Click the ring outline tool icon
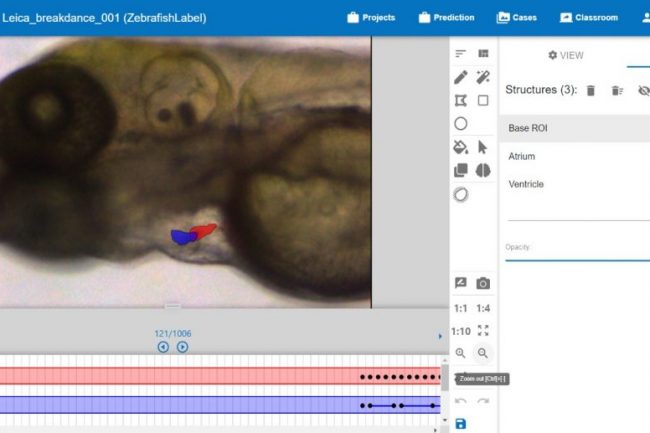Screen dimensions: 650x433 click(461, 194)
